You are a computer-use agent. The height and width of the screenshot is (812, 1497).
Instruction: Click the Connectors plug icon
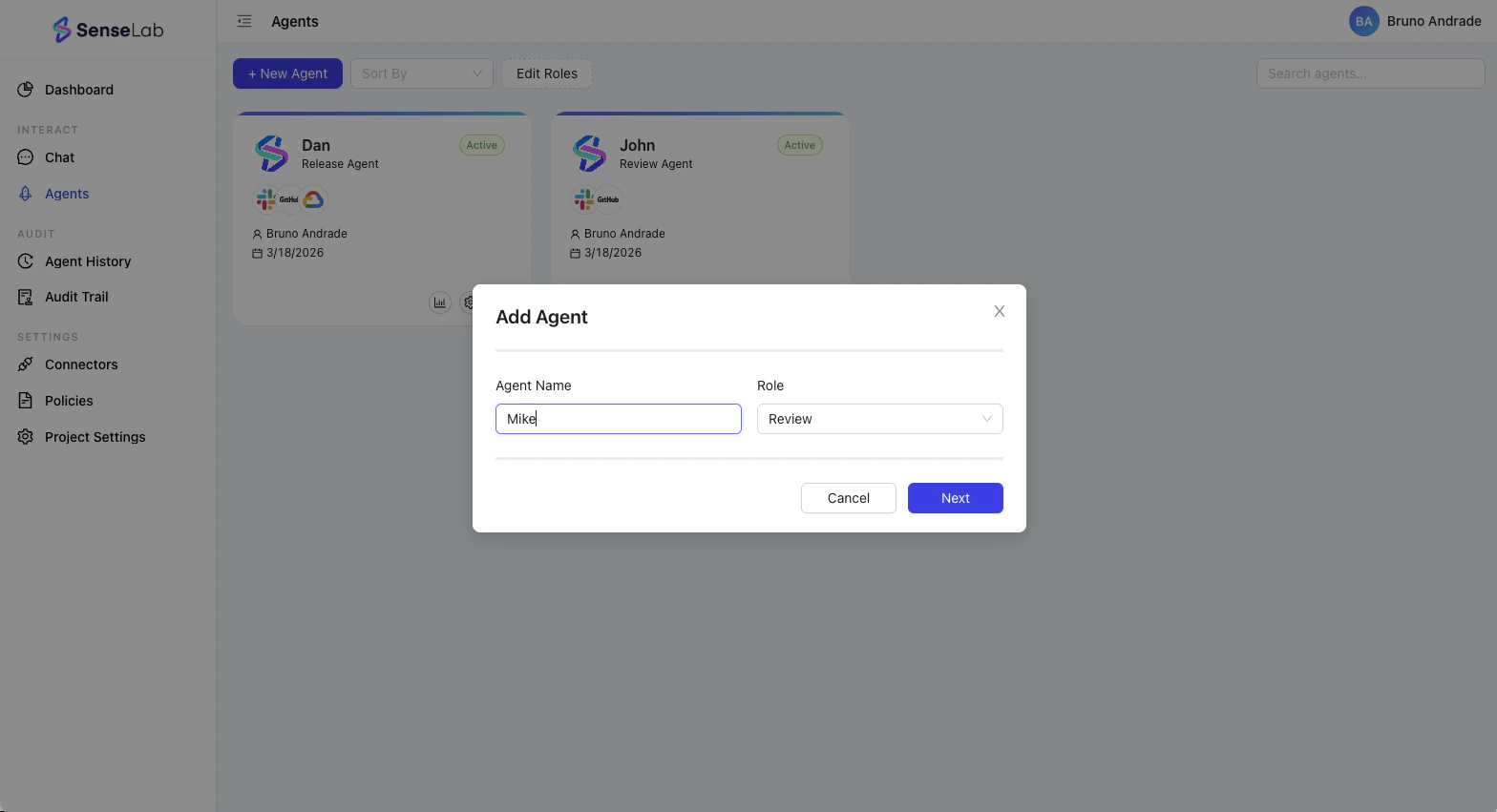(x=26, y=364)
